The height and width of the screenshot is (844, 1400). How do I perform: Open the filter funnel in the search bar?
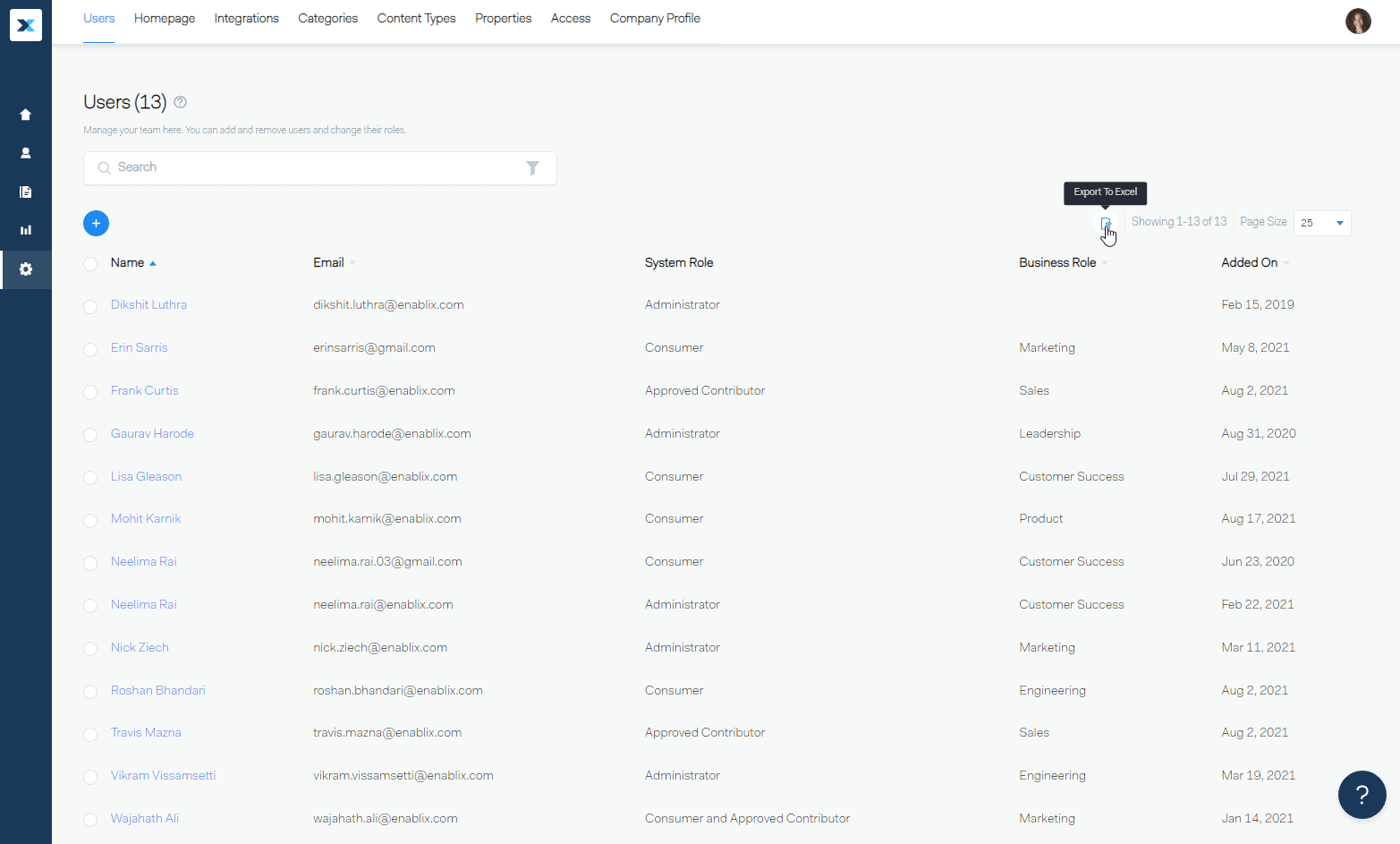533,167
